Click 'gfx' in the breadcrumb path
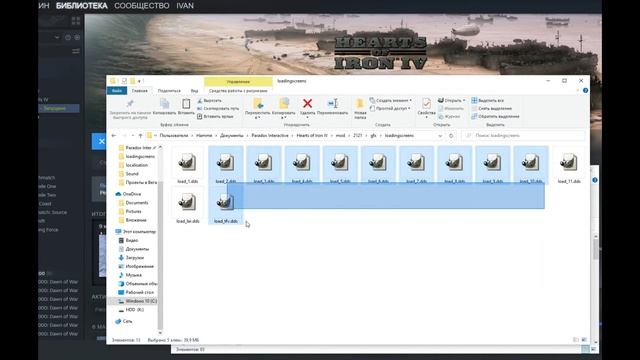Screen dimensions: 640x360 point(373,136)
